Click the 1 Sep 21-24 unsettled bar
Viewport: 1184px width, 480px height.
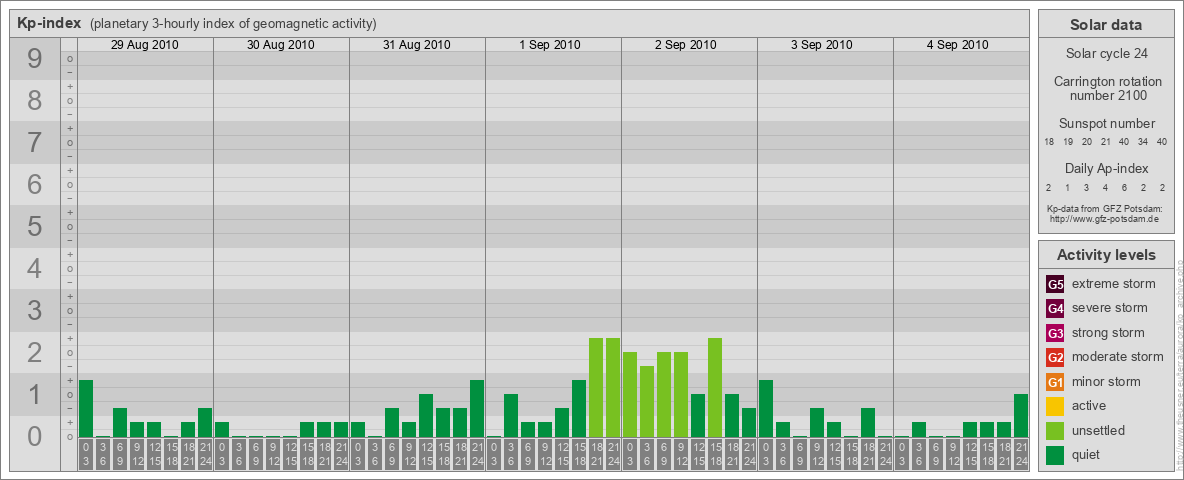click(612, 387)
